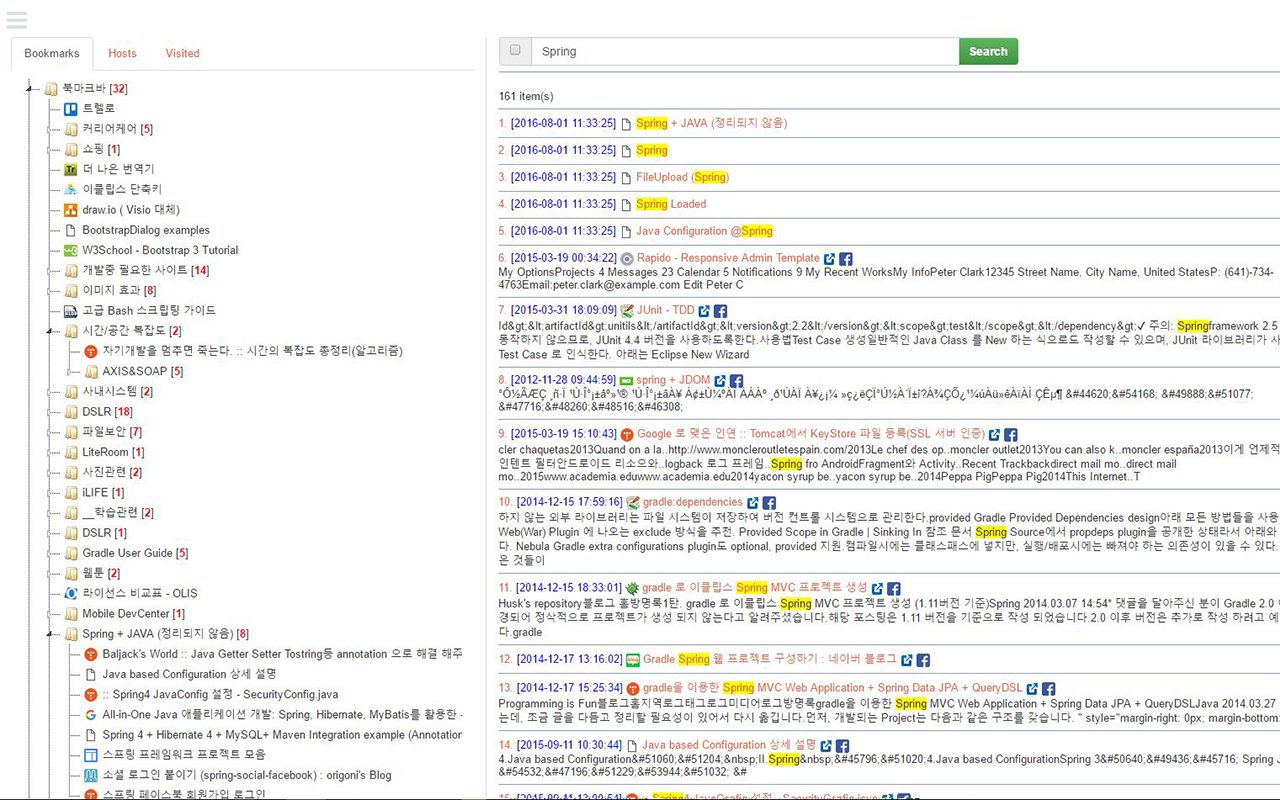This screenshot has height=800, width=1280.
Task: Open external link icon for spring + JDOM
Action: tap(719, 381)
